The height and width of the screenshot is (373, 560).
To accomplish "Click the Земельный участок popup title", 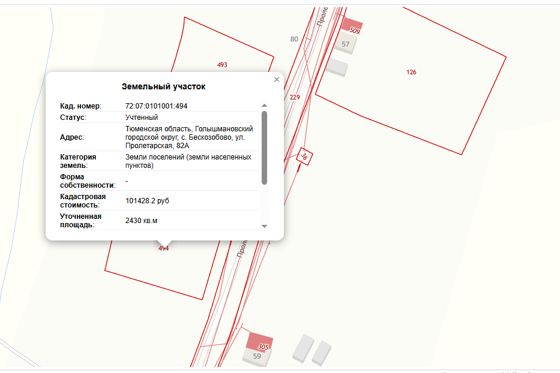I will pos(164,86).
